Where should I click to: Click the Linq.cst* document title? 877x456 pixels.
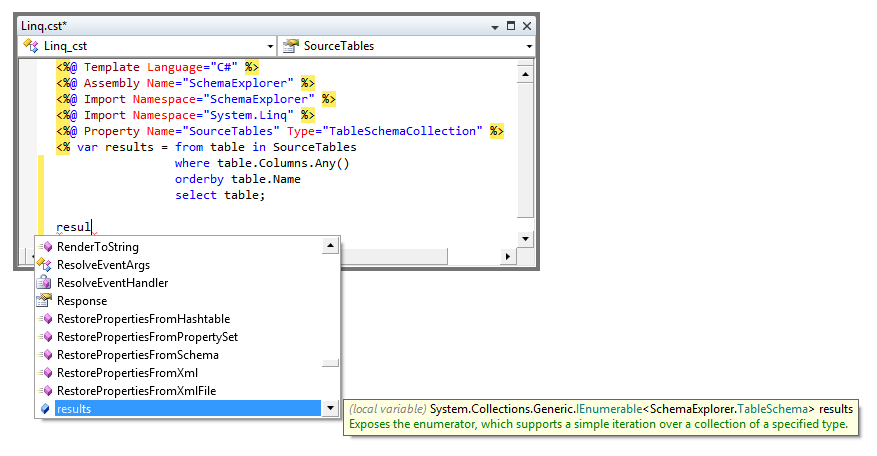[44, 26]
